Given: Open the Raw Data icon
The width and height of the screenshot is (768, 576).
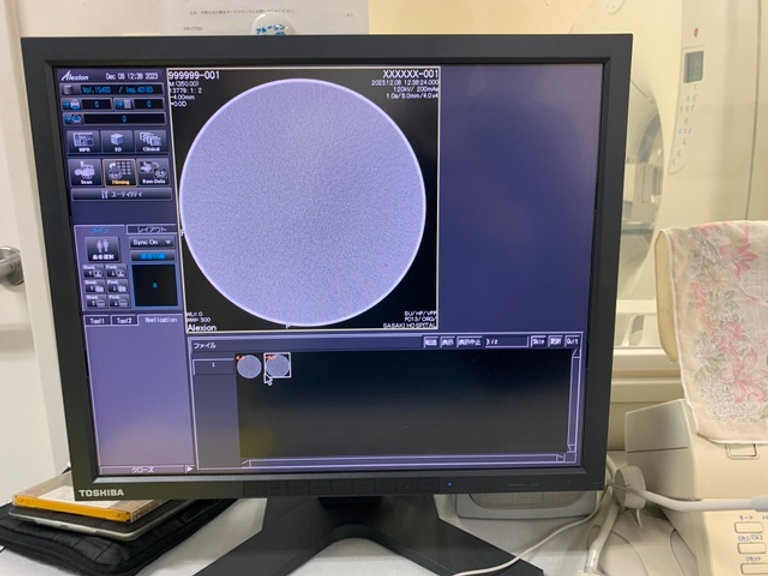Looking at the screenshot, I should tap(152, 172).
